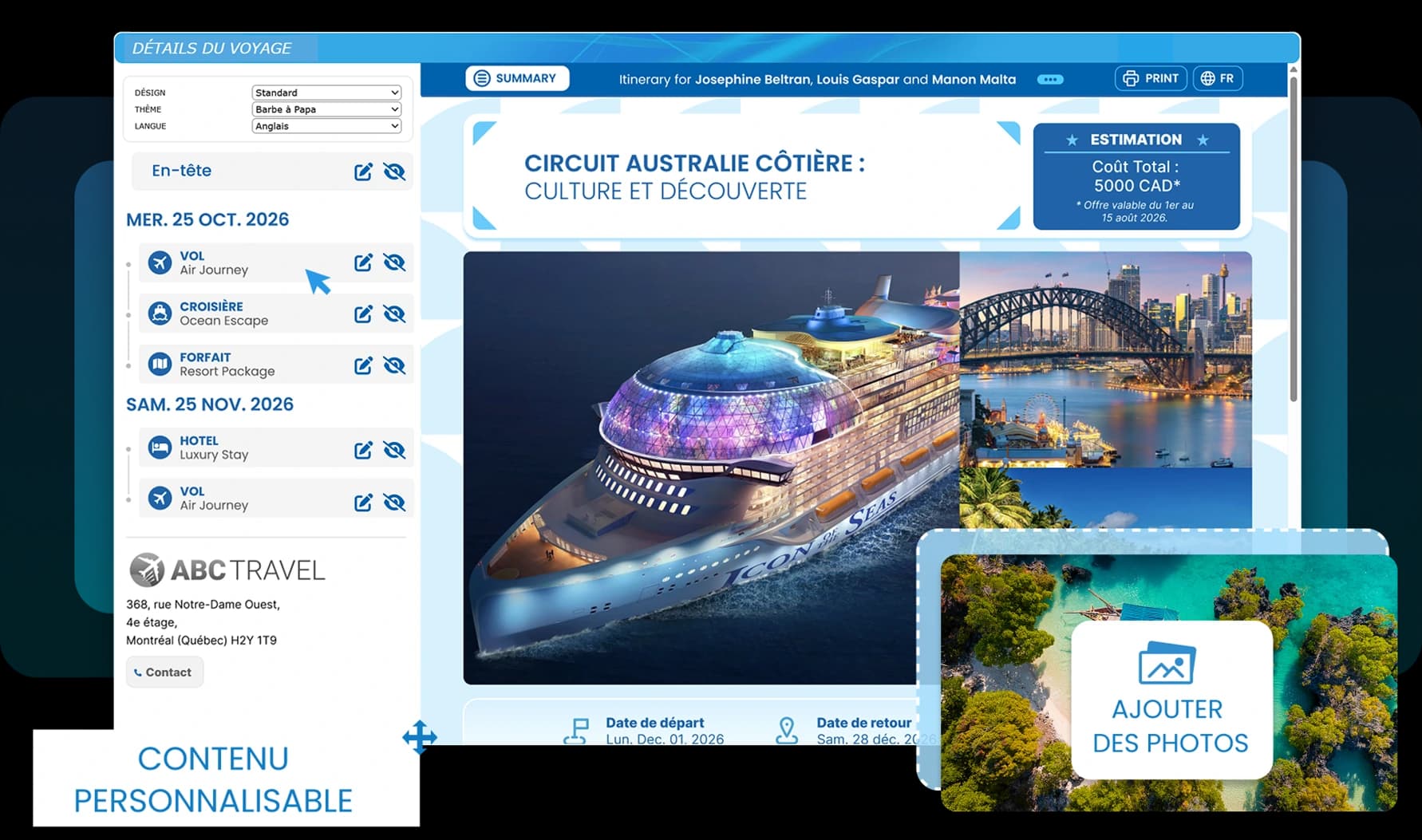Click the airplane icon under Sam. 25 Nov. 2026

coord(160,499)
